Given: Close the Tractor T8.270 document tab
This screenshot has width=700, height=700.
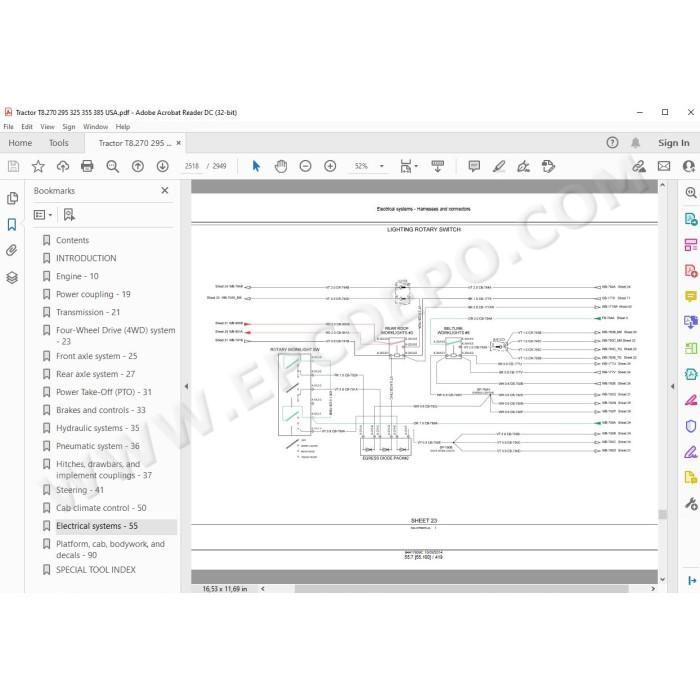Looking at the screenshot, I should (x=179, y=143).
